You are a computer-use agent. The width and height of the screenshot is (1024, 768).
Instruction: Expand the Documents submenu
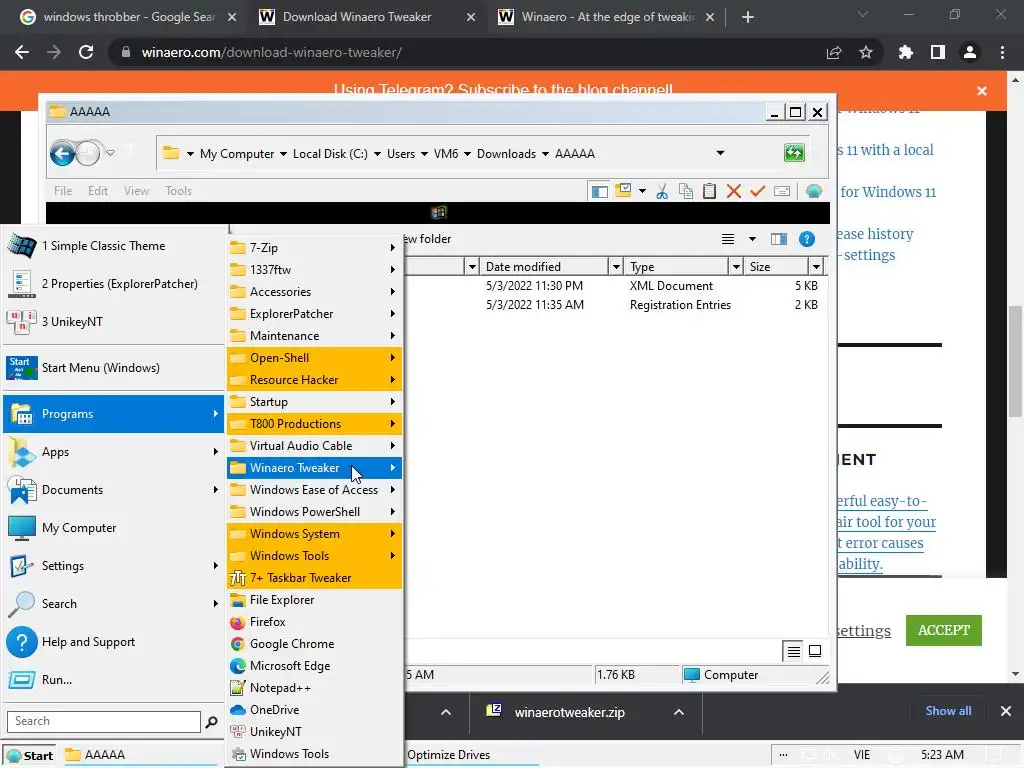[x=114, y=490]
